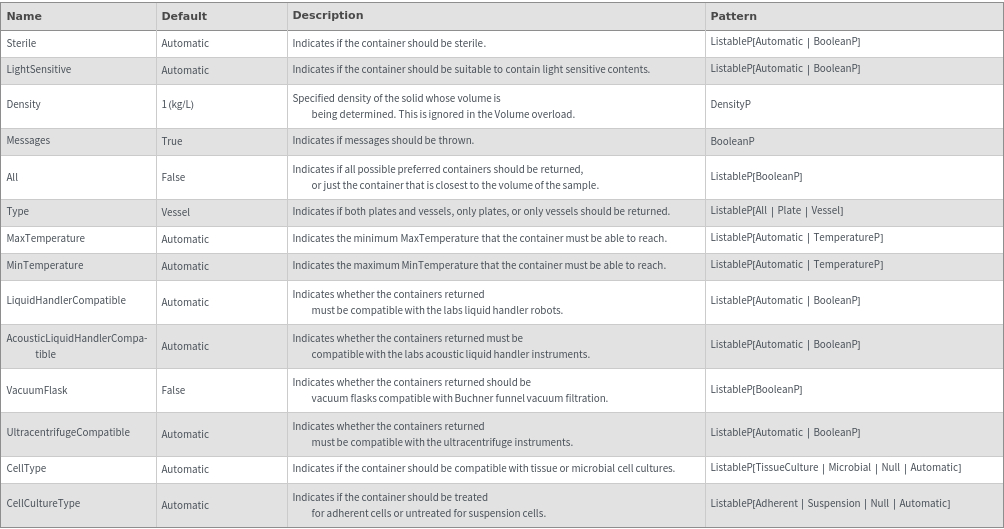Click the CellType pattern with TissueCulture

(x=835, y=468)
